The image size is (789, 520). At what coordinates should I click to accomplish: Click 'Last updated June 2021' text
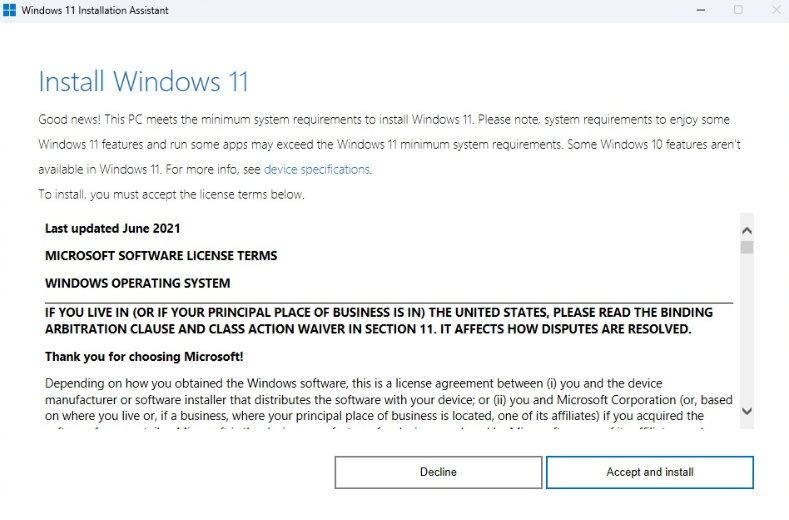click(x=112, y=229)
